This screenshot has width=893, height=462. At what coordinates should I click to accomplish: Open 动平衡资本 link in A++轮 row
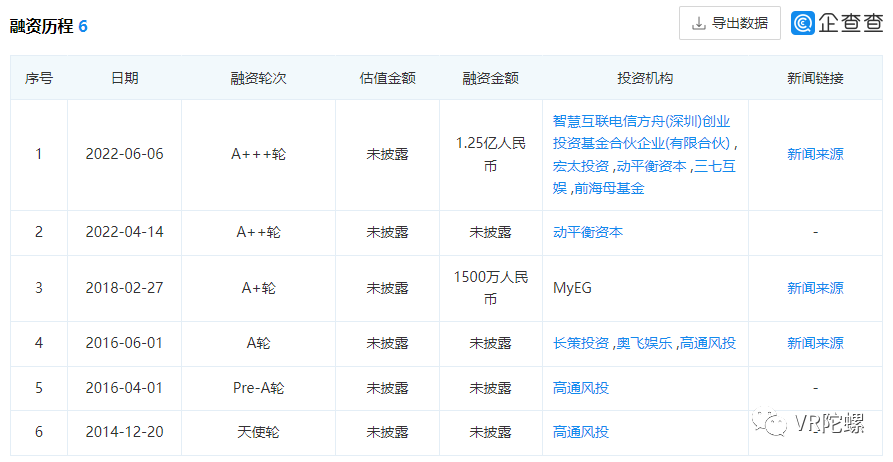[x=588, y=232]
